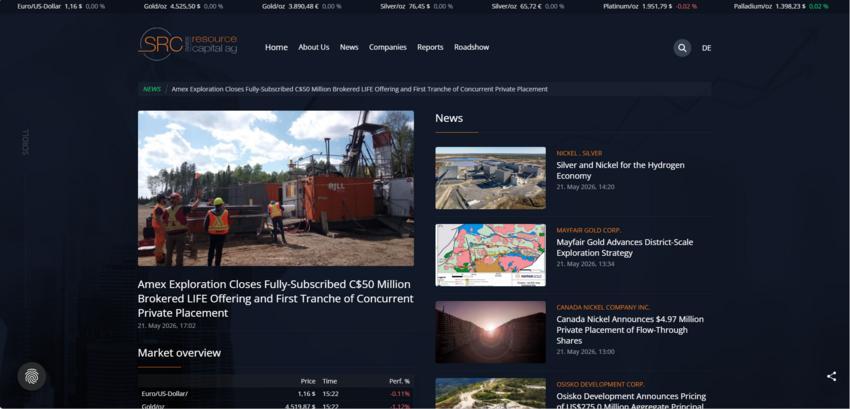Click the Silver/oz 76,45 $ ticker
Viewport: 850px width, 409px height.
(x=416, y=7)
